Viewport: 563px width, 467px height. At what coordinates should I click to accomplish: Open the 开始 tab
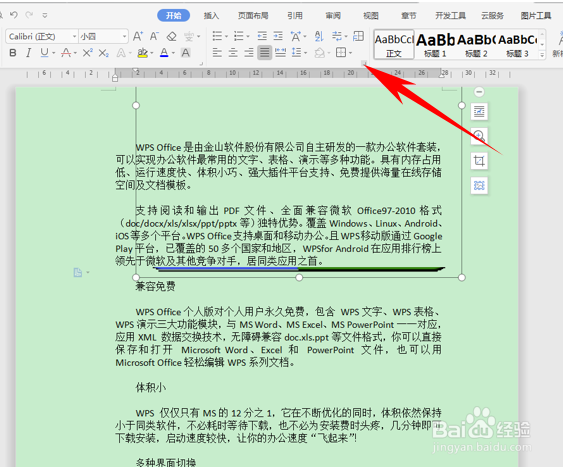tap(173, 15)
